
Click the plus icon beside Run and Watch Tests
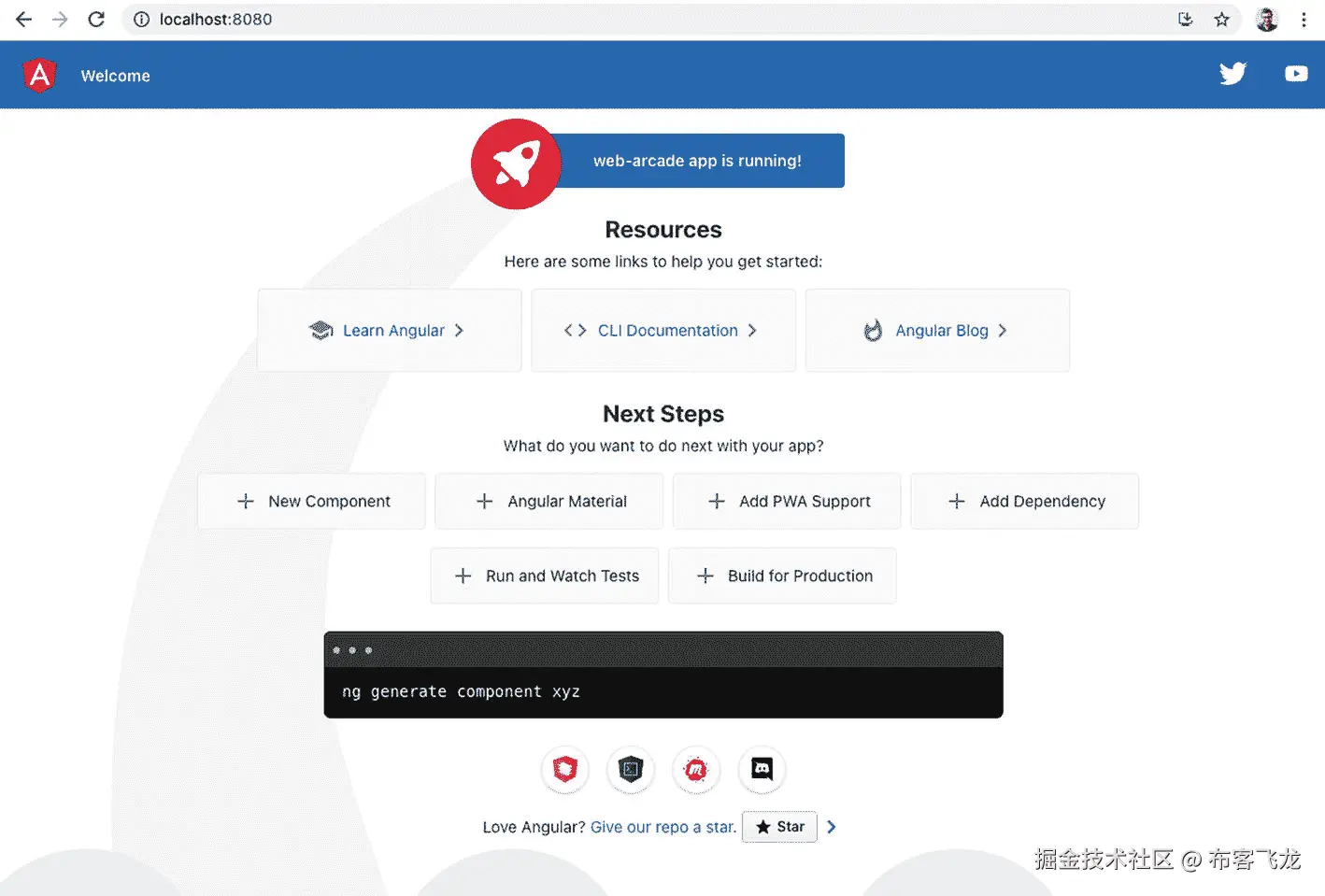(463, 576)
